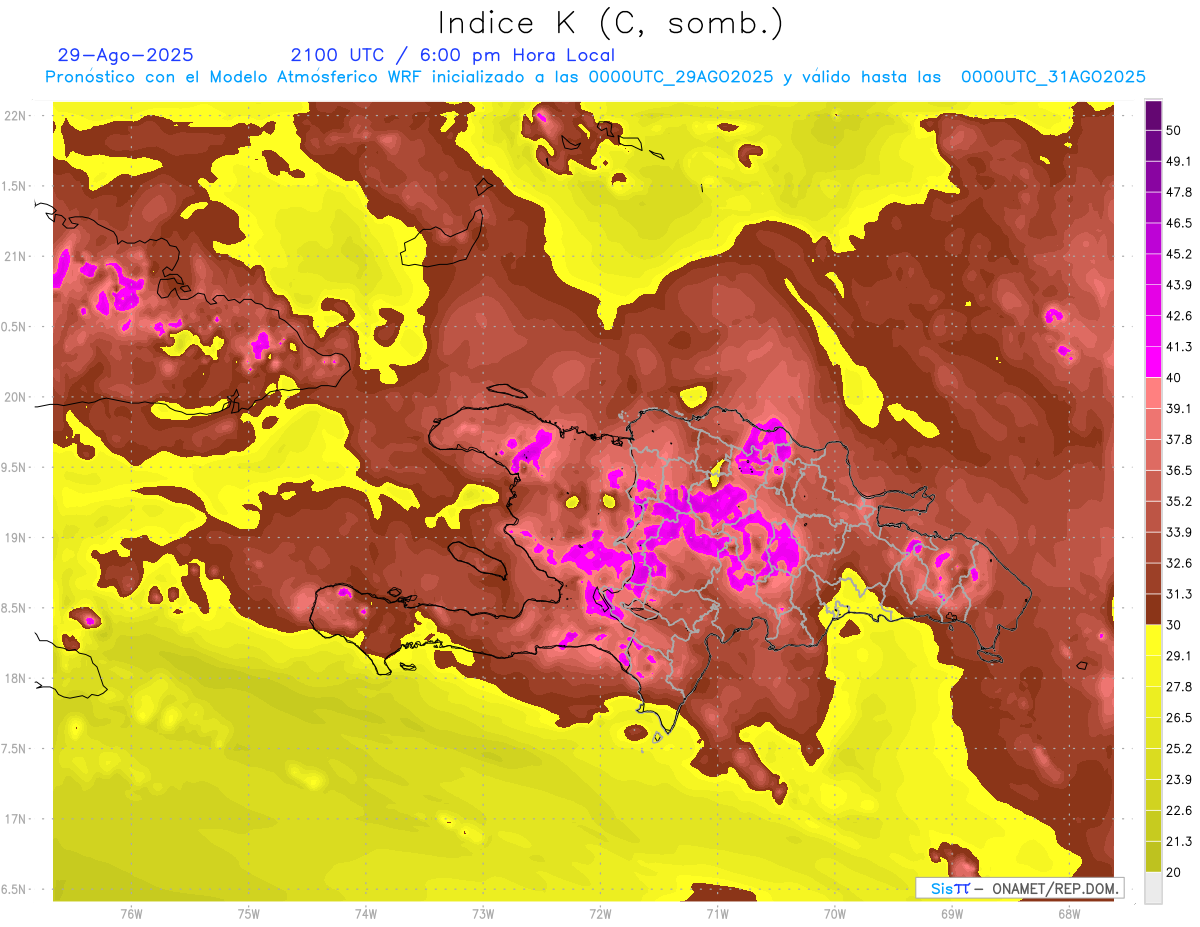Click the "30" colorbar value
This screenshot has height=927, width=1200.
click(1174, 625)
